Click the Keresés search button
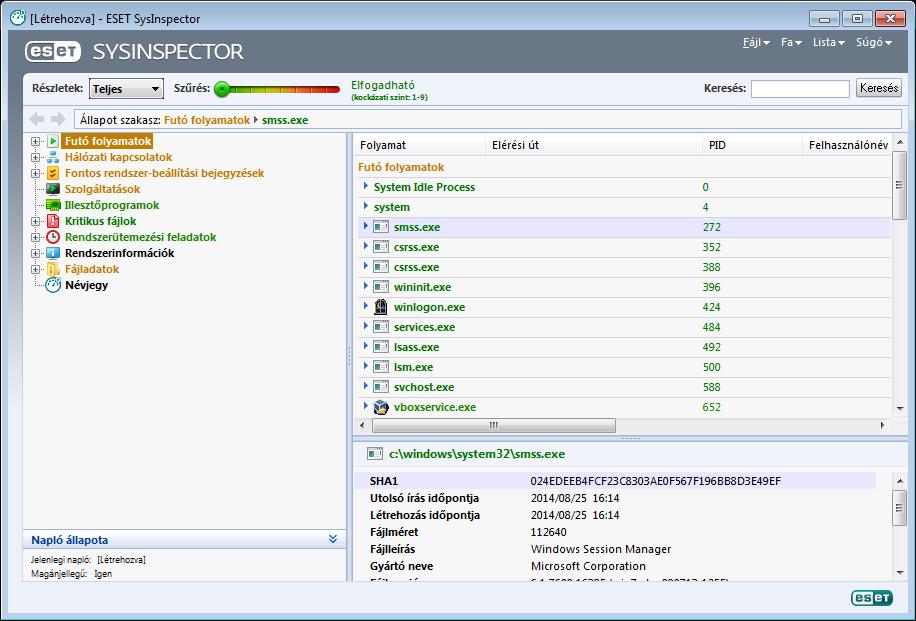This screenshot has width=916, height=621. coord(879,88)
